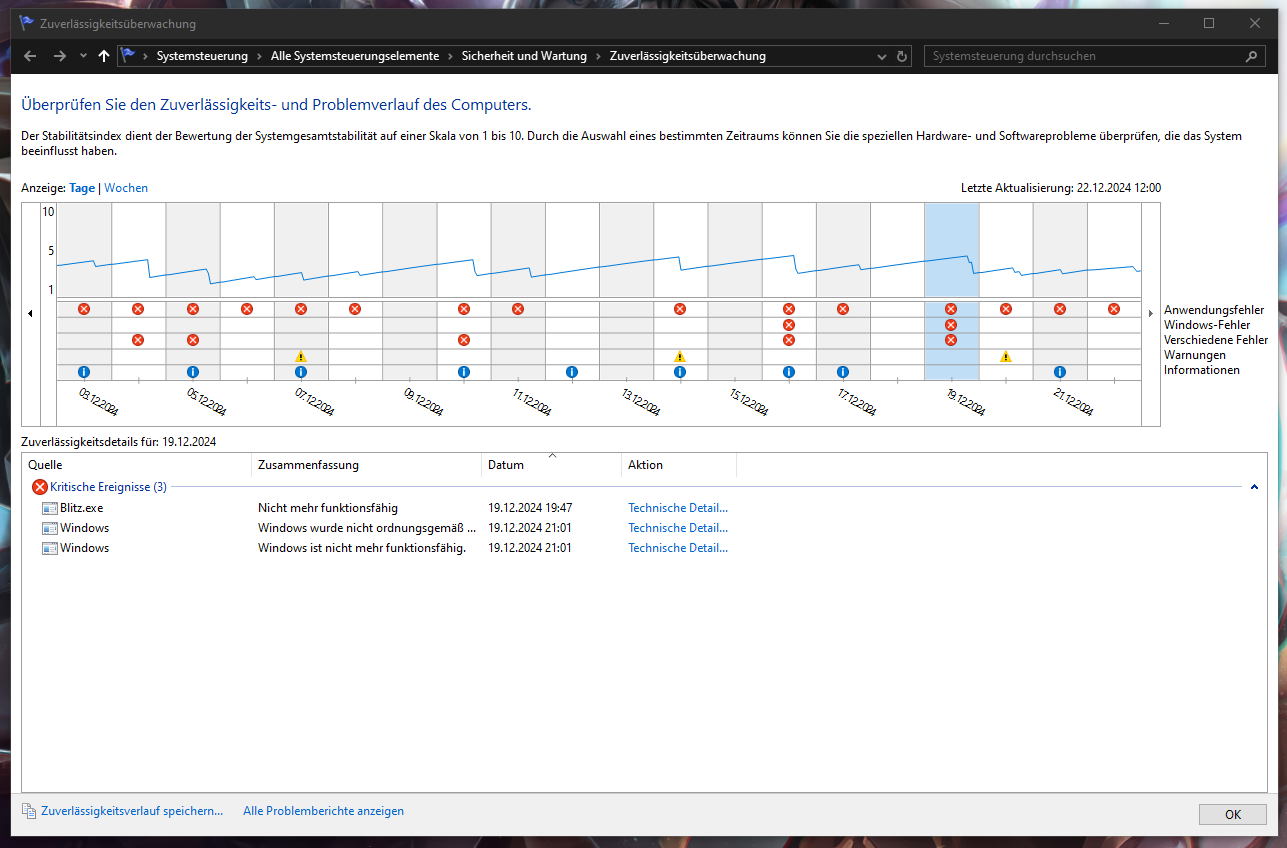Click information icon for 21.12.2024
Screen dimensions: 1287x848
pyautogui.click(x=1060, y=372)
